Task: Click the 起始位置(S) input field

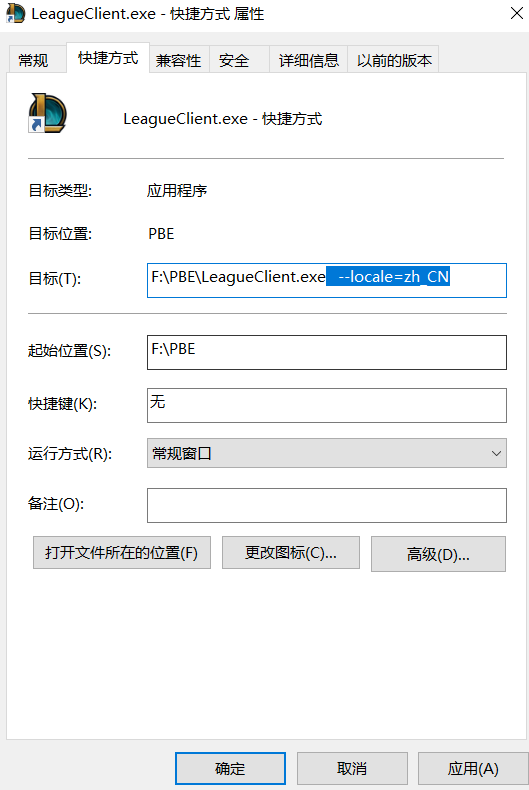Action: click(326, 352)
